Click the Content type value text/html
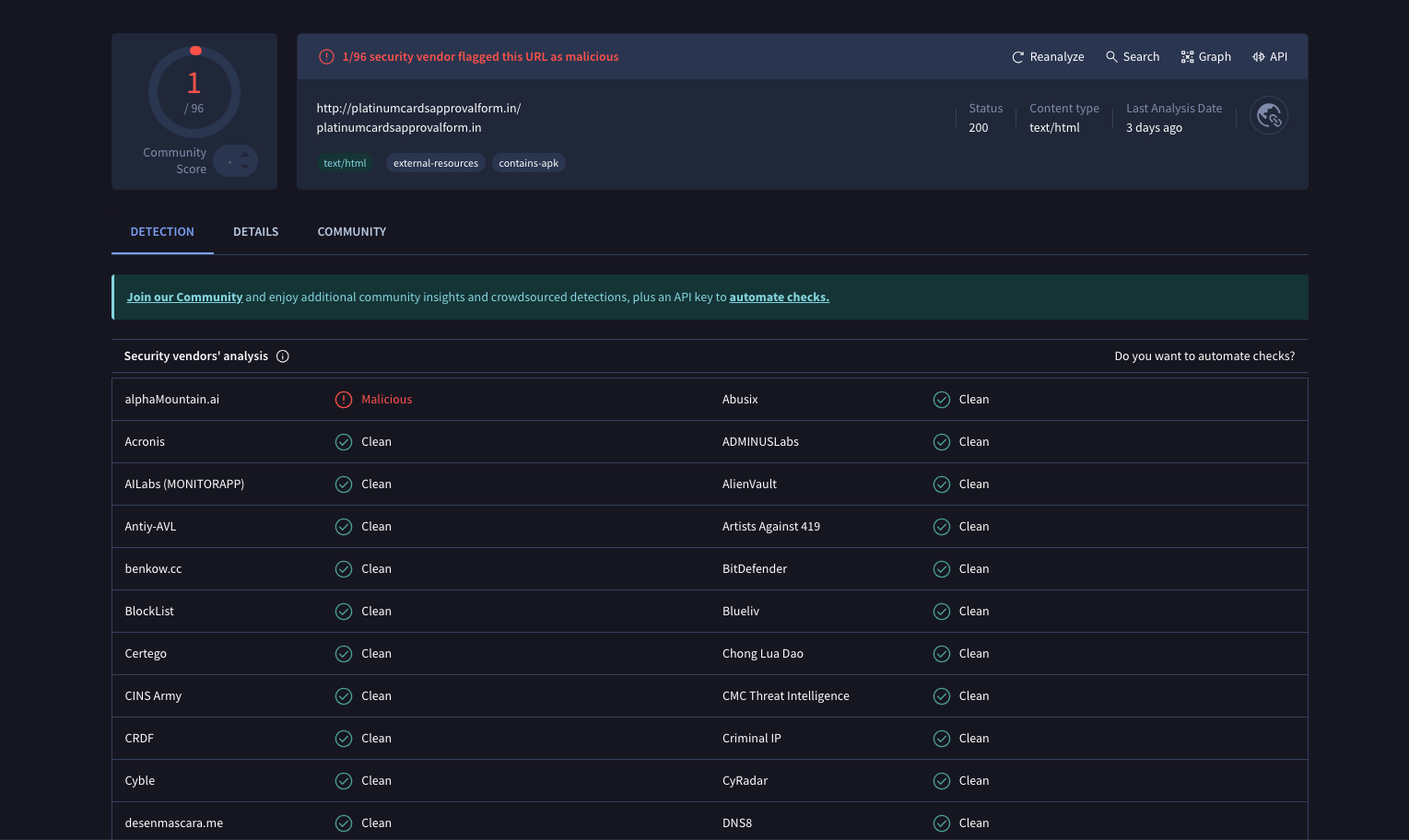Image resolution: width=1409 pixels, height=840 pixels. click(1054, 128)
